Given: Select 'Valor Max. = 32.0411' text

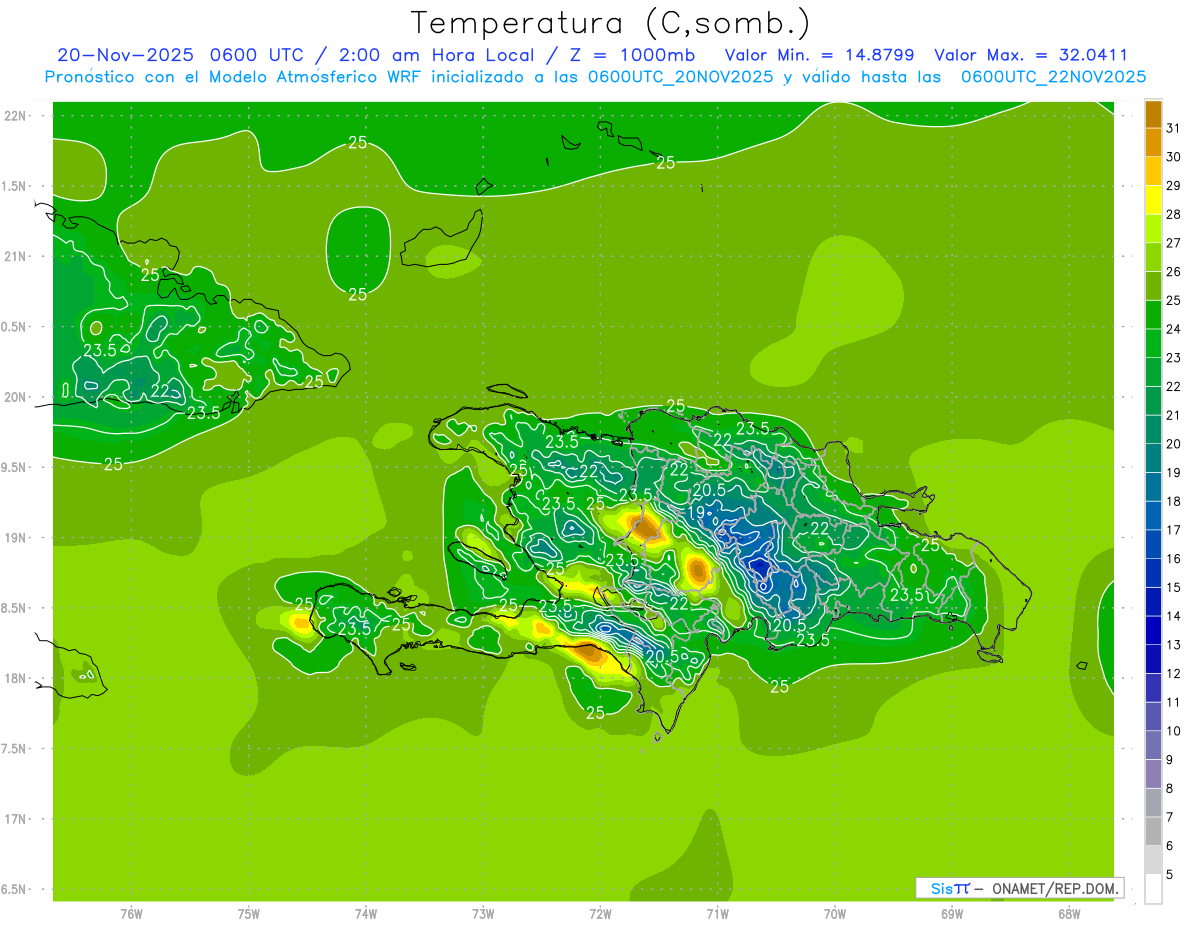Looking at the screenshot, I should point(1032,56).
